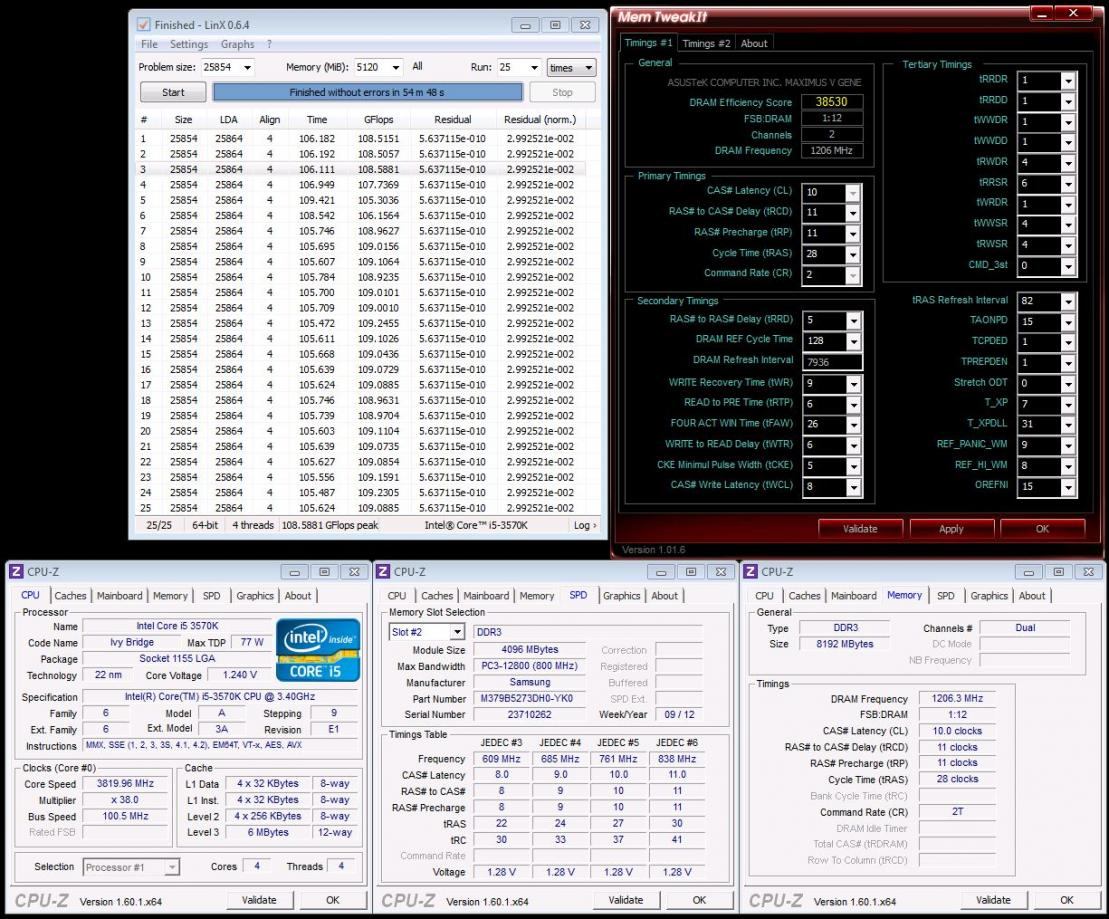
Task: Open the Graphs menu in LinX
Action: [237, 44]
